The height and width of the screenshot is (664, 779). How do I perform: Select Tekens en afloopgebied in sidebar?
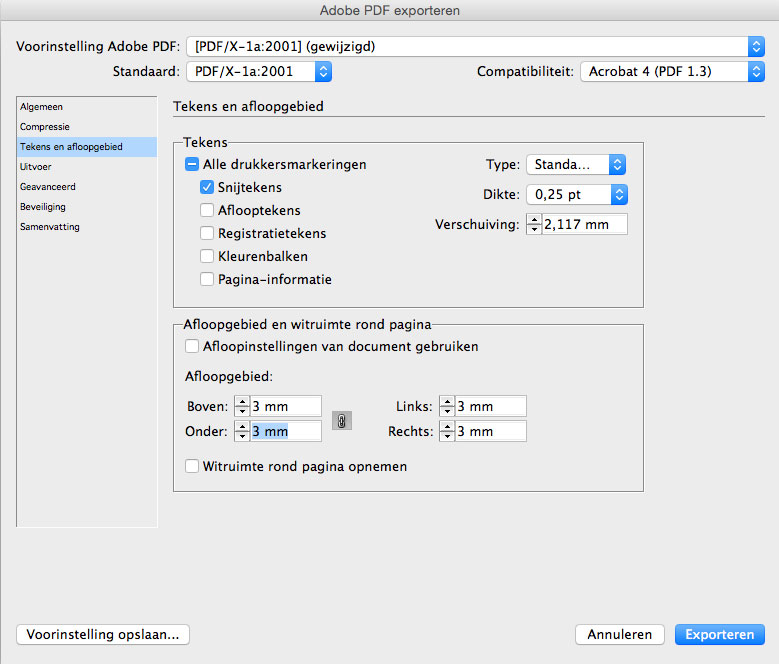(87, 147)
